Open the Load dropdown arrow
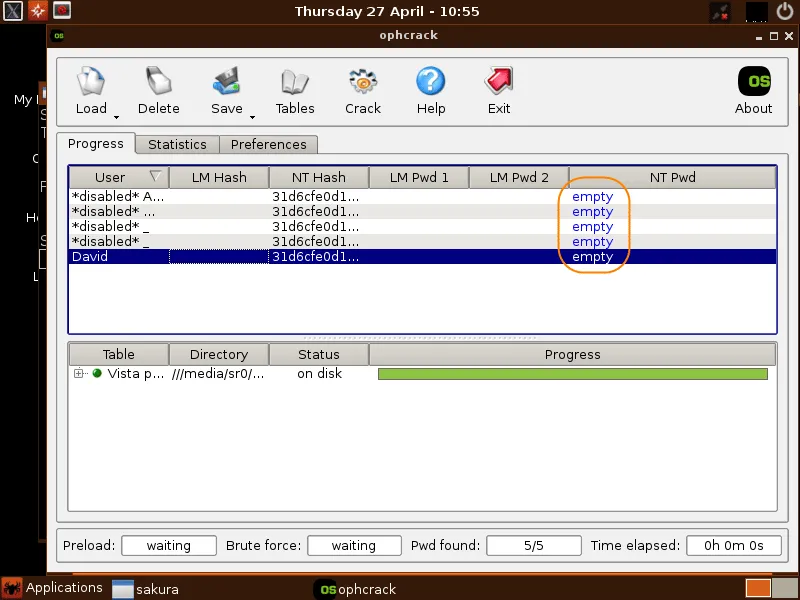The height and width of the screenshot is (600, 800). [x=116, y=116]
